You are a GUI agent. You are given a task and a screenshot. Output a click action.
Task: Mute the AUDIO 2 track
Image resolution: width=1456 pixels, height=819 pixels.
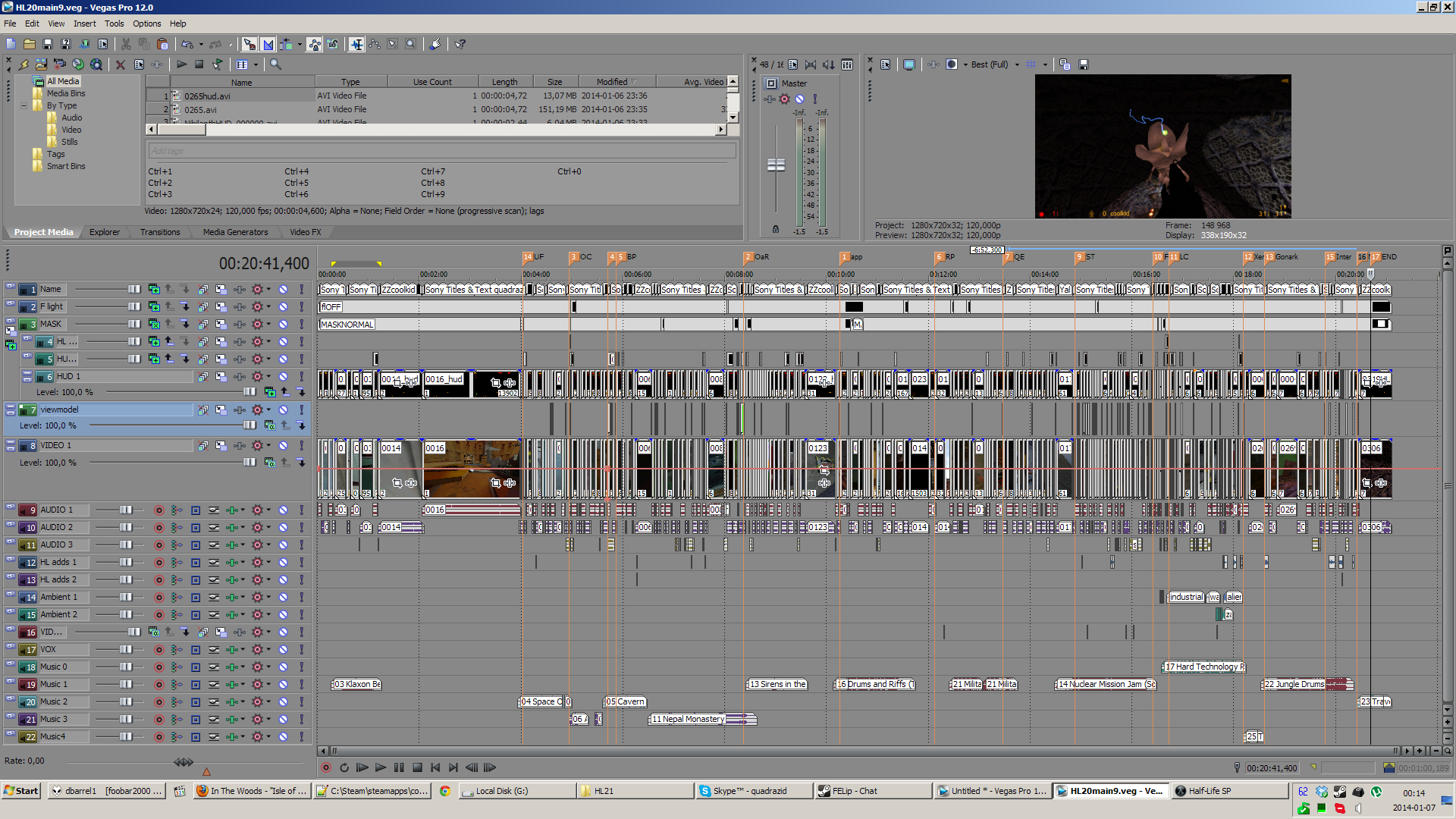coord(283,528)
